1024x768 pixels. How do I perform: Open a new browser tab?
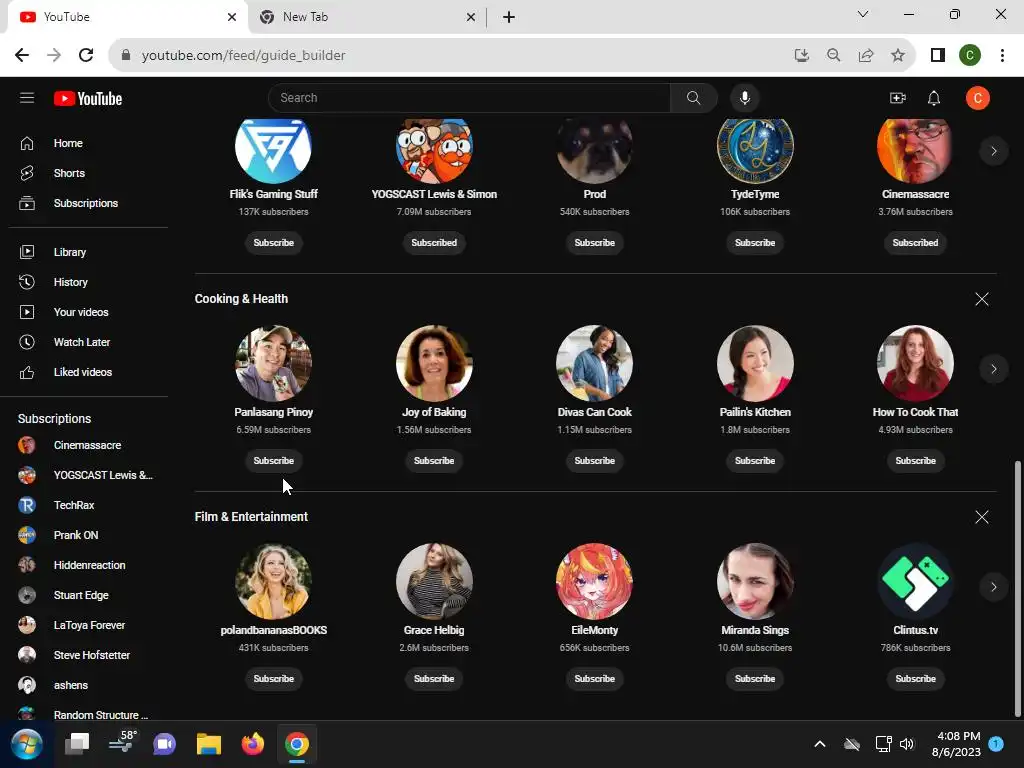(x=509, y=17)
